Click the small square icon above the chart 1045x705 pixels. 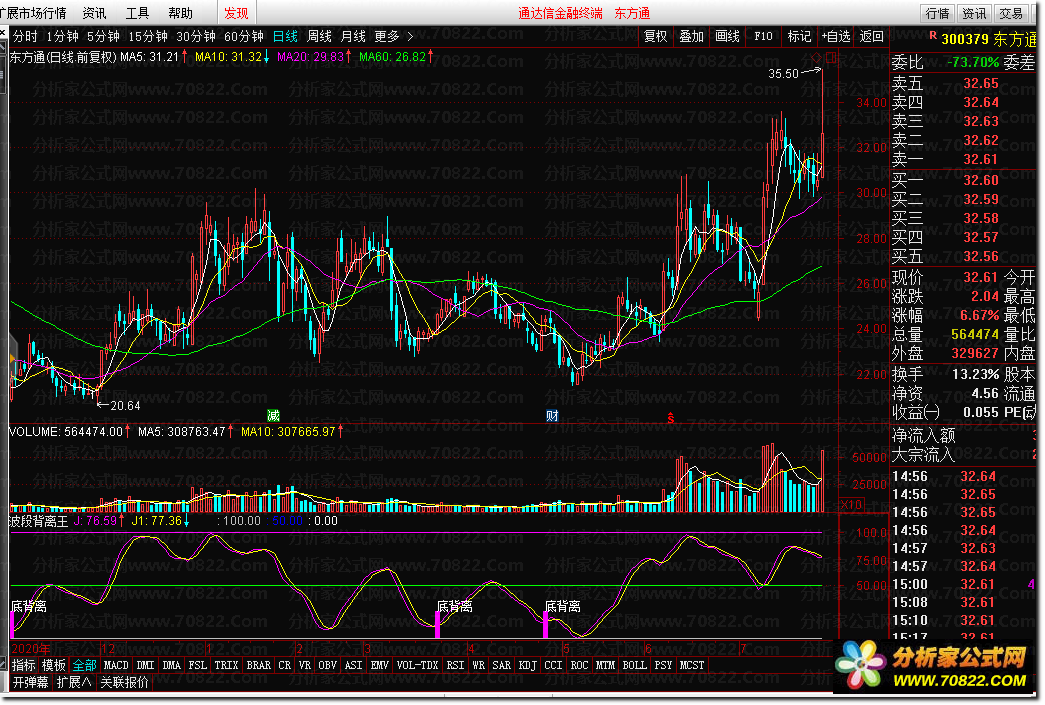[x=830, y=57]
